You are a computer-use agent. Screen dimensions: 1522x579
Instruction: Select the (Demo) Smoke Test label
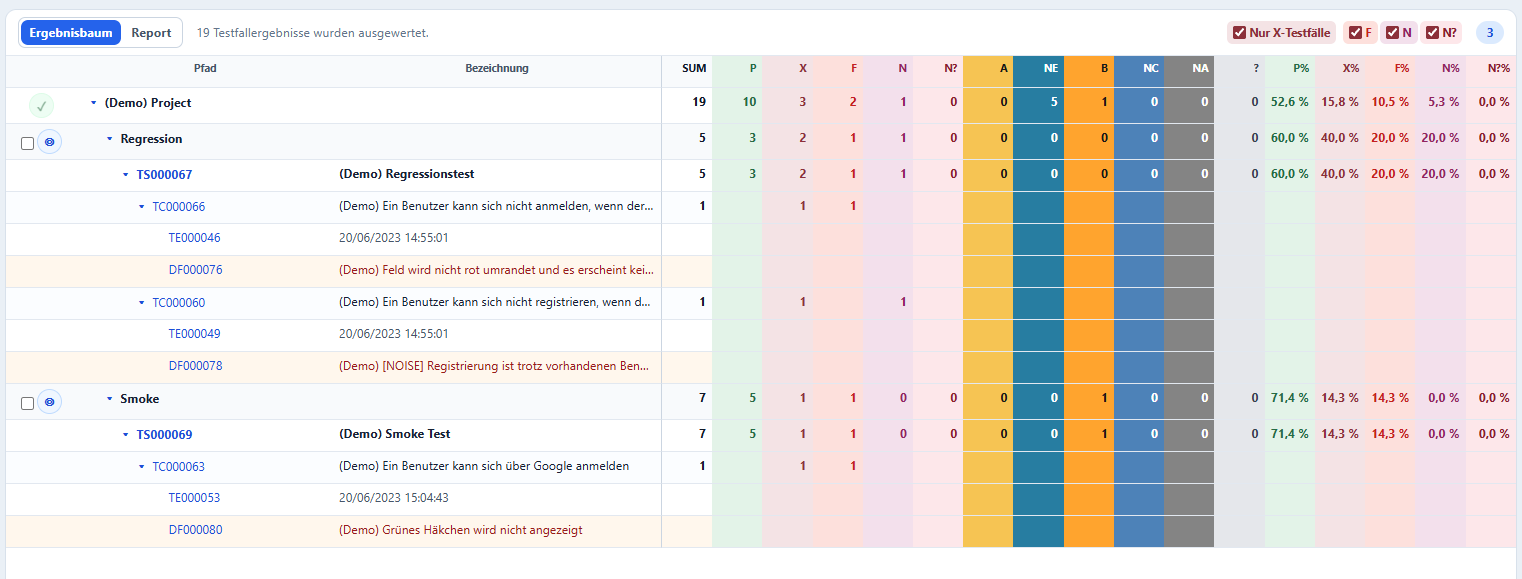(395, 434)
